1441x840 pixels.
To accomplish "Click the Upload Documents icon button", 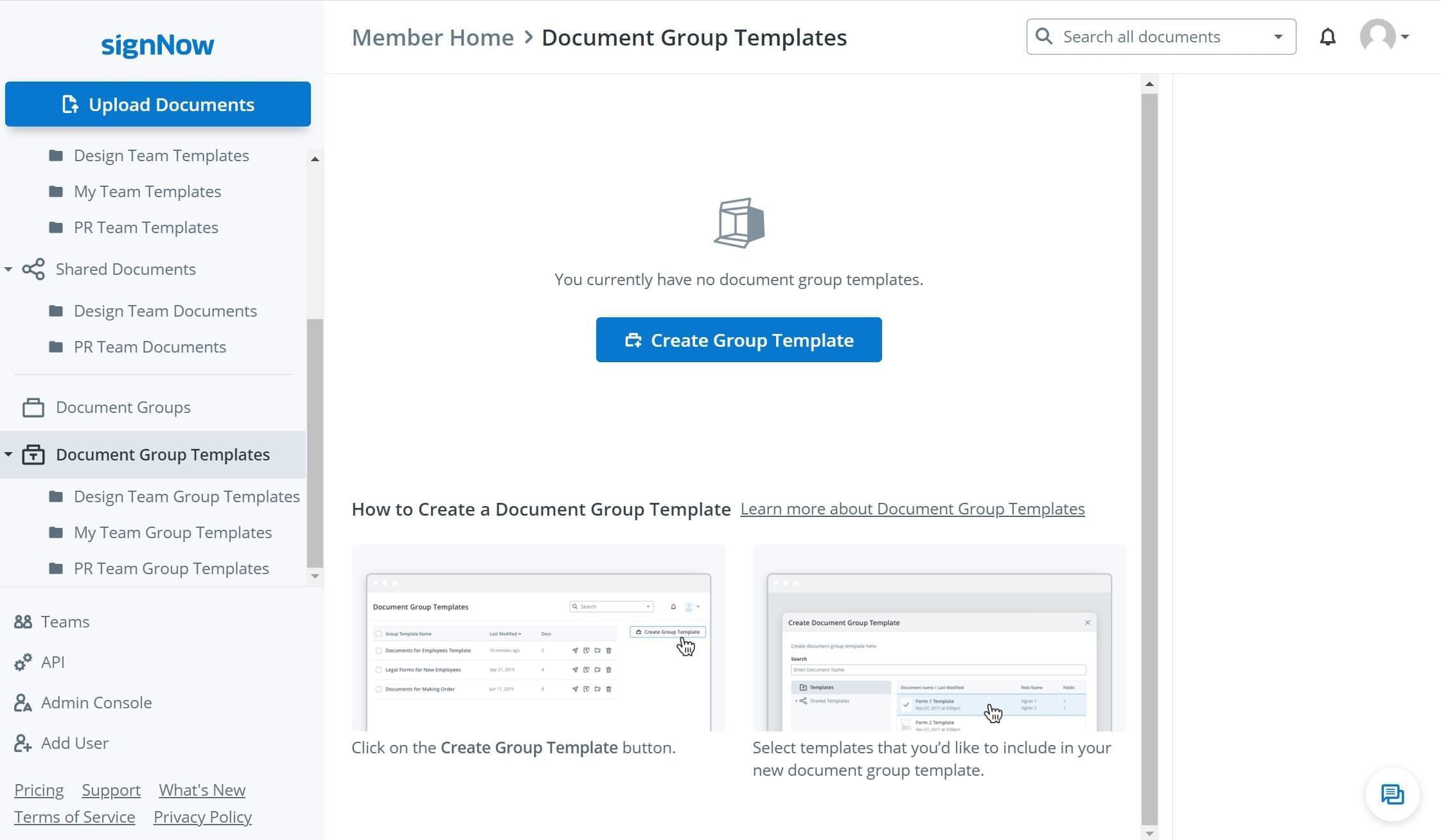I will click(70, 104).
